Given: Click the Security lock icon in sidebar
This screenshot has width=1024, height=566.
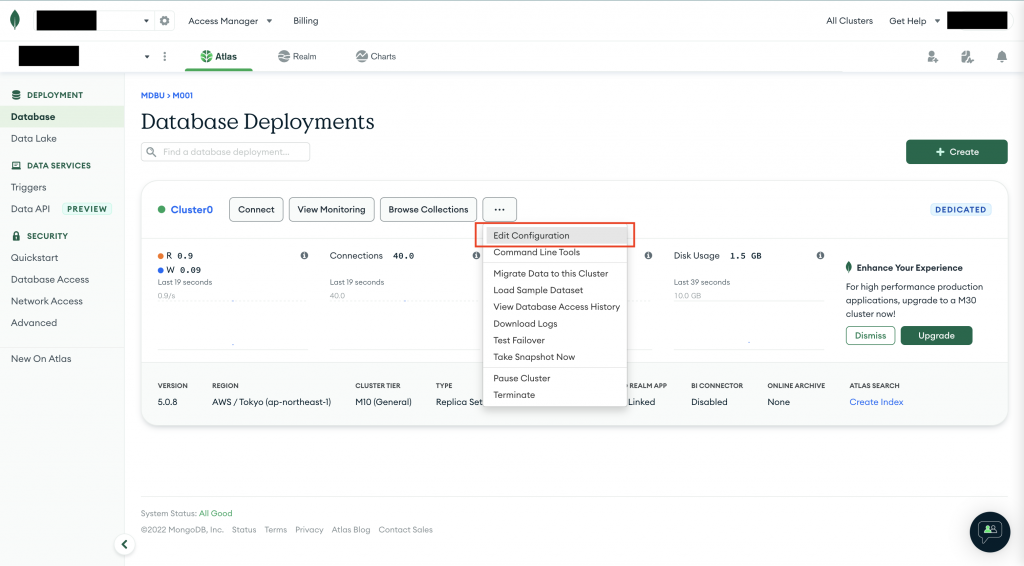Looking at the screenshot, I should coord(16,236).
